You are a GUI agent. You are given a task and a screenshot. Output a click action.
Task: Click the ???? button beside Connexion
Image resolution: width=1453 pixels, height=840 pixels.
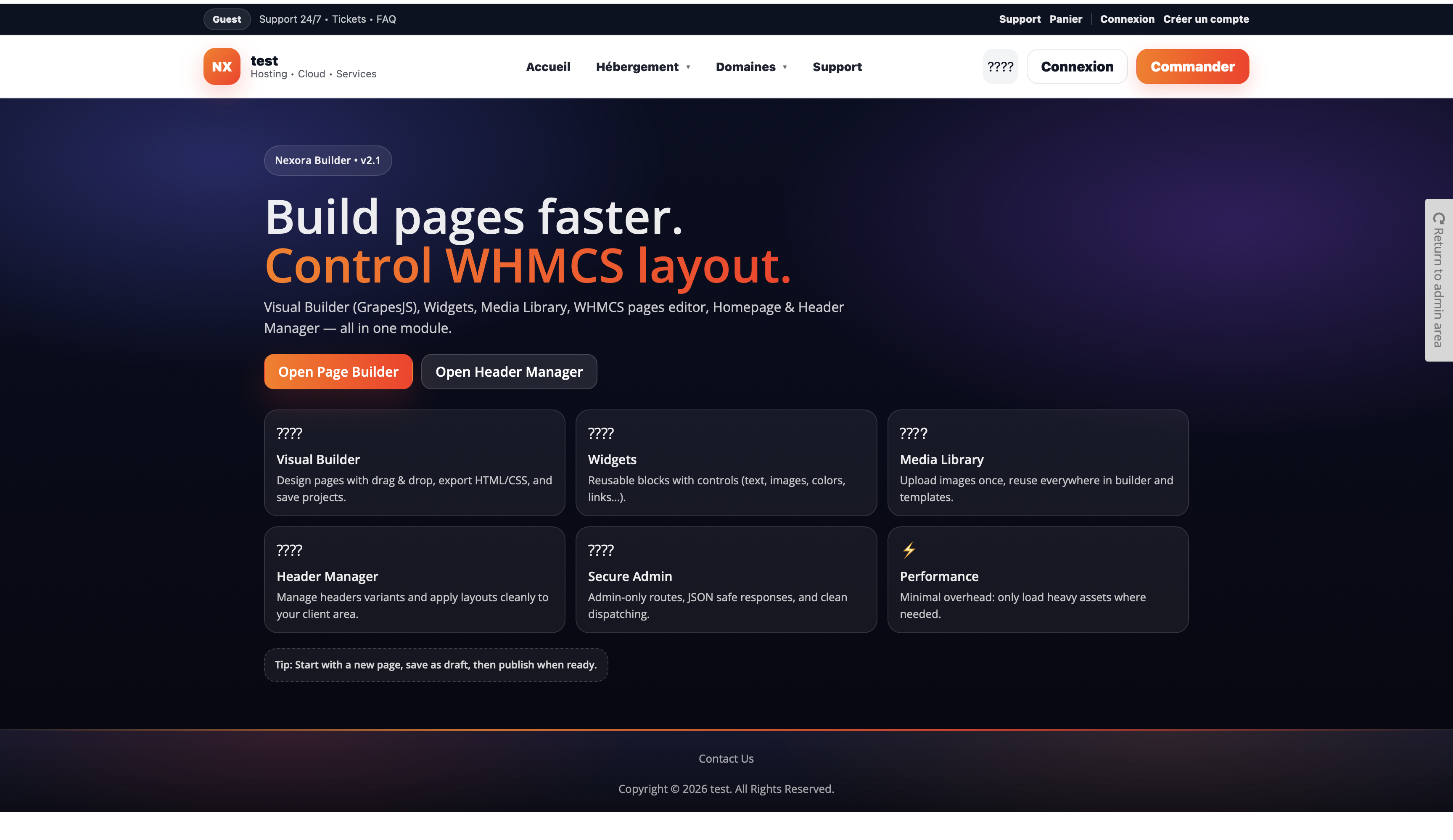1000,66
